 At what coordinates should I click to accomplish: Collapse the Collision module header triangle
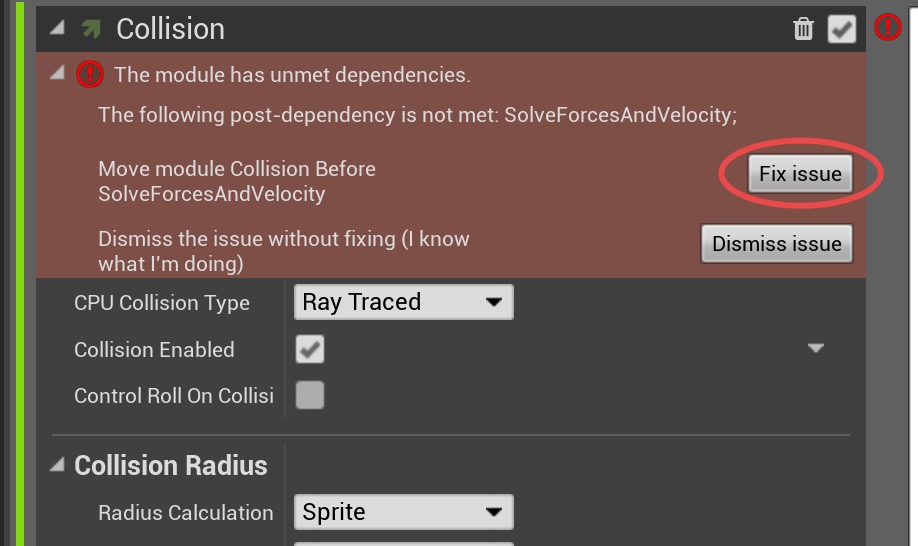tap(57, 28)
